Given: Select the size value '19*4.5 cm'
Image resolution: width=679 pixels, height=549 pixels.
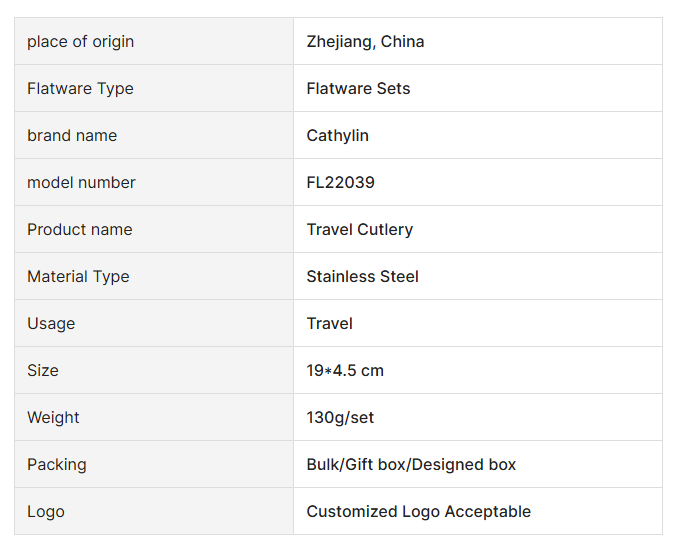Looking at the screenshot, I should pos(345,371).
